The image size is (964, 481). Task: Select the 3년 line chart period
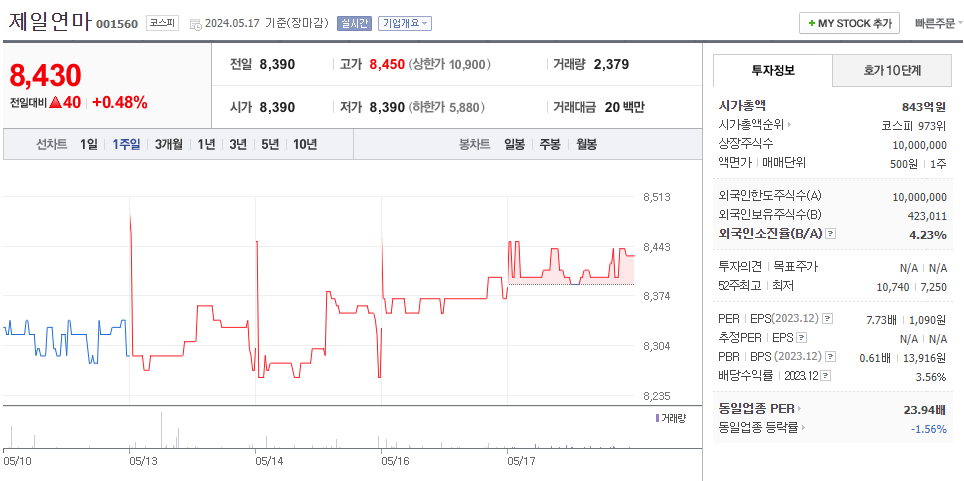(x=238, y=145)
